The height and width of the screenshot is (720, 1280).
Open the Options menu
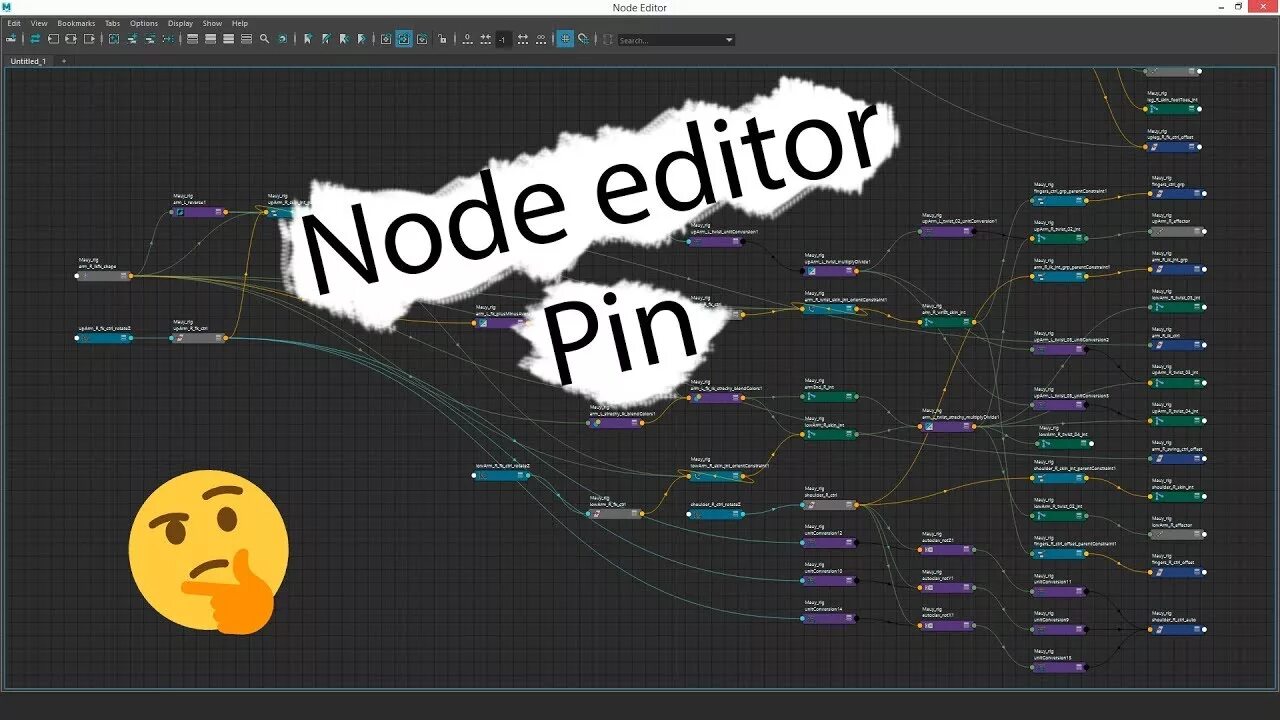(x=143, y=23)
